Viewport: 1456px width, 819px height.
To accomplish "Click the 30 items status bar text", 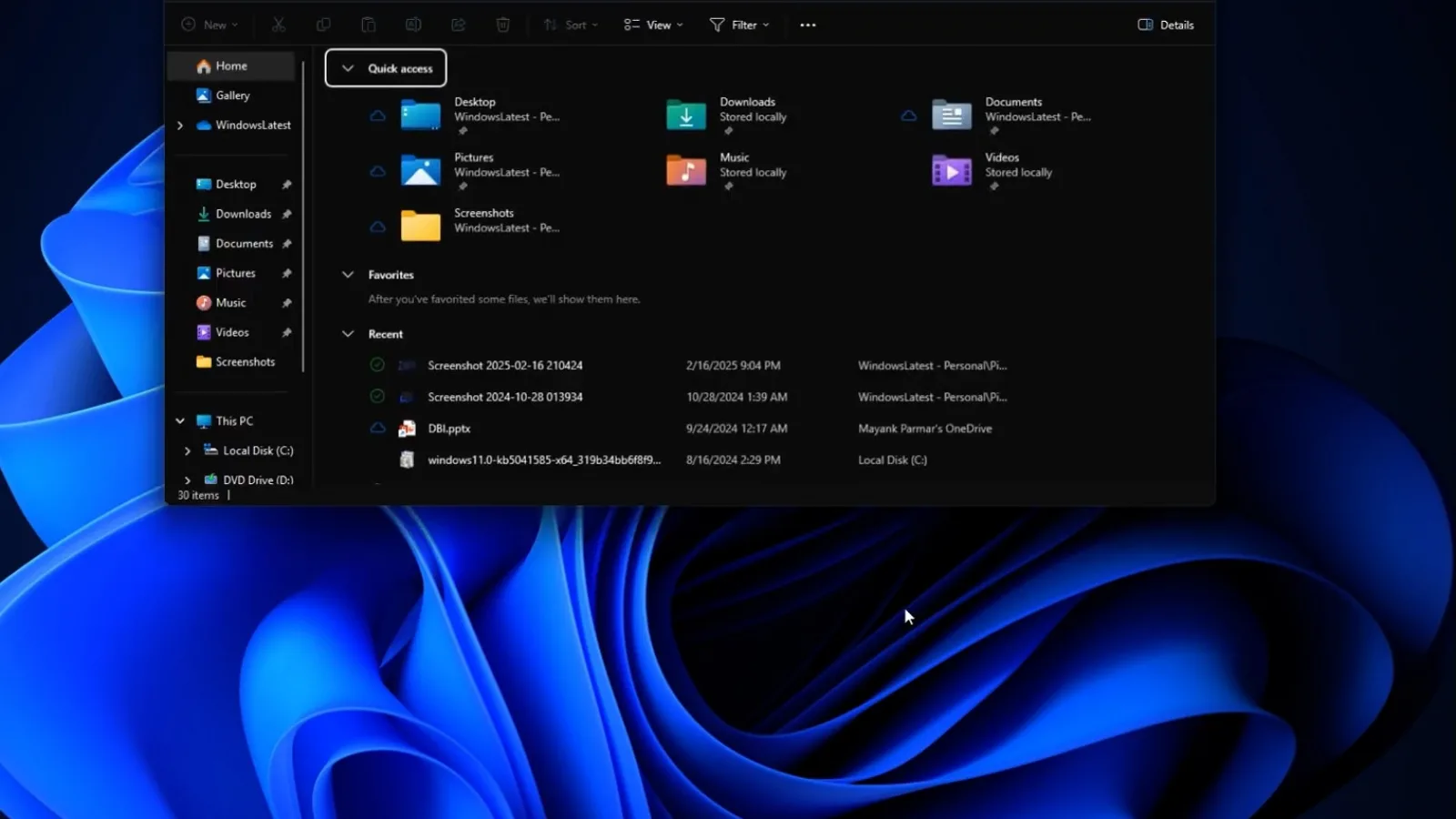I will pos(198,495).
